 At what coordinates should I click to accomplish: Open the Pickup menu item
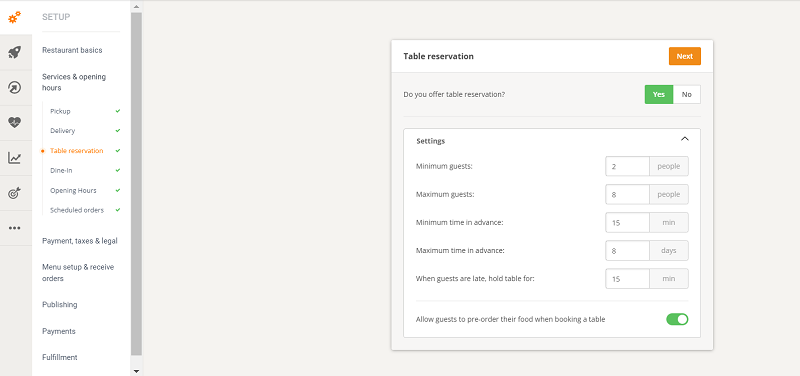click(x=60, y=111)
